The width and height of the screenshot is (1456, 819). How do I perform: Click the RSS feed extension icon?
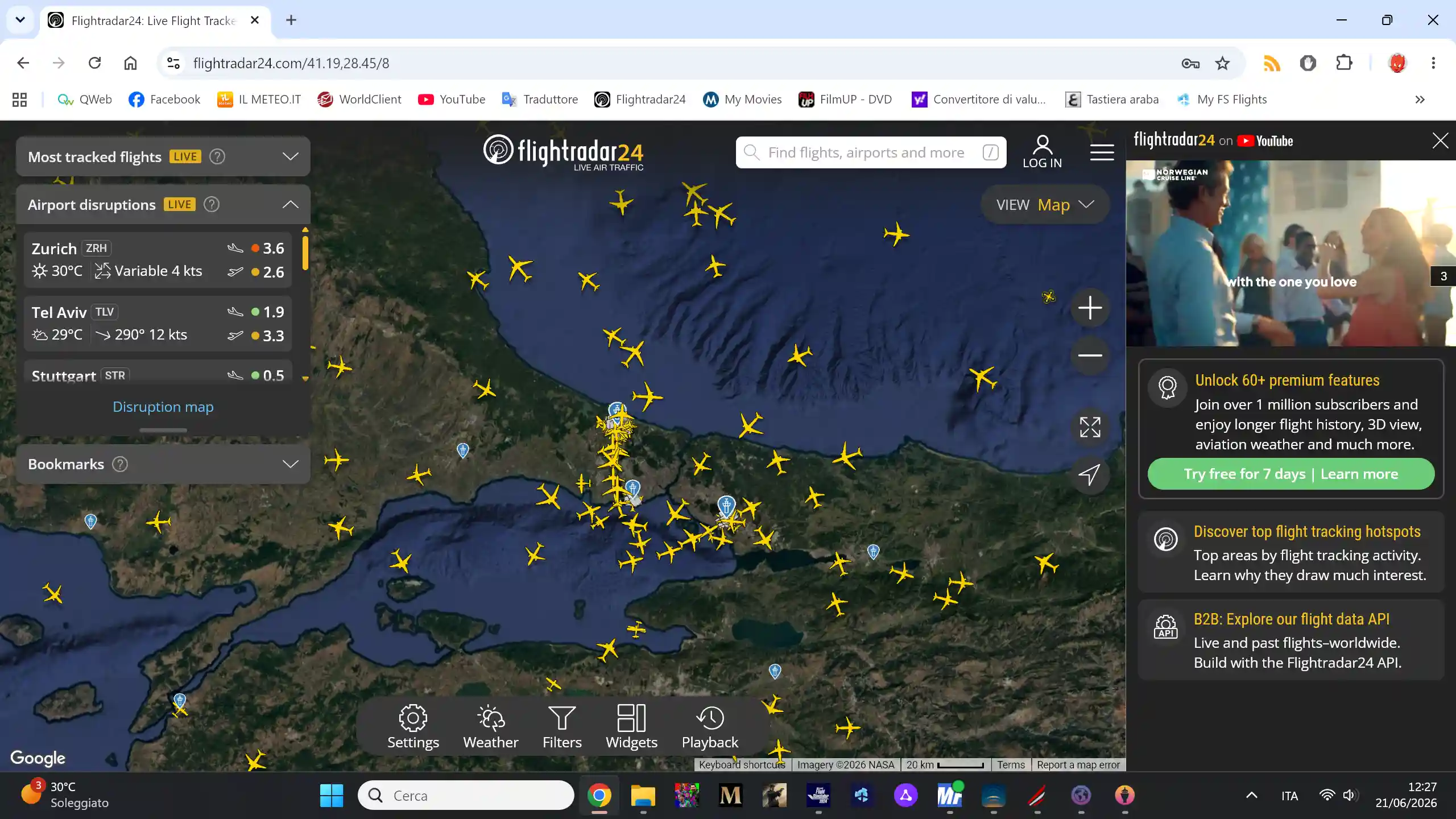(1272, 63)
